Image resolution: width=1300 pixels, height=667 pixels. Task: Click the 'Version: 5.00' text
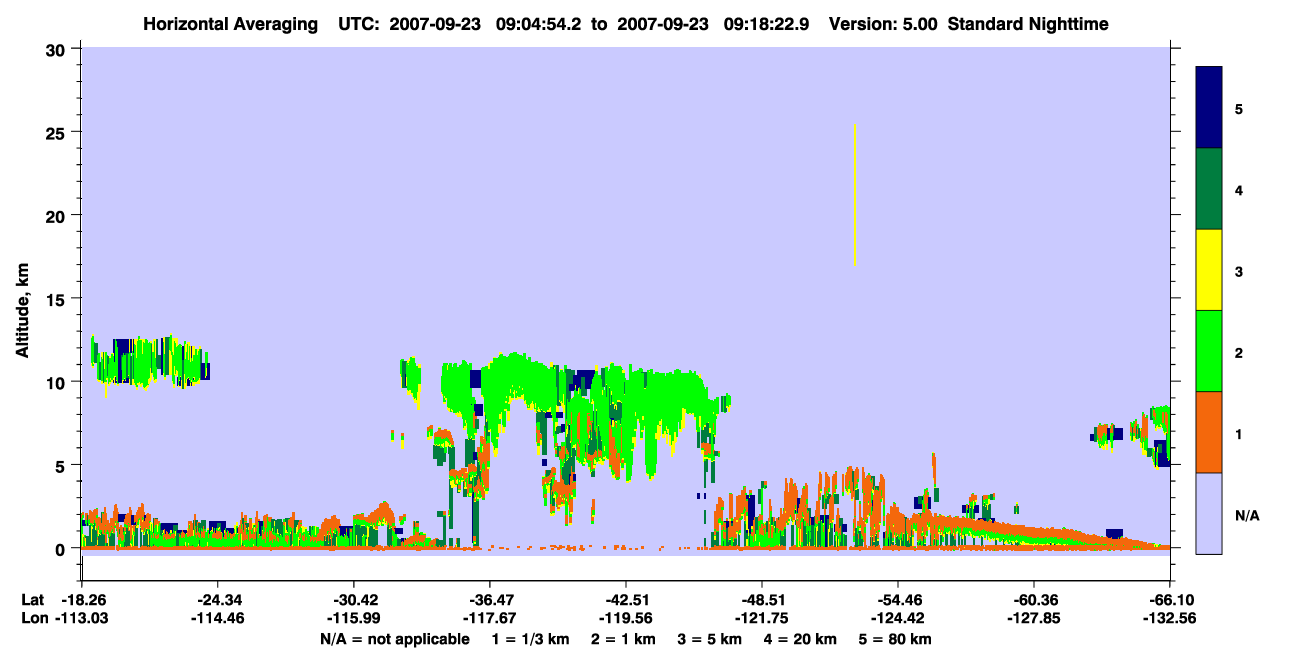tap(879, 24)
